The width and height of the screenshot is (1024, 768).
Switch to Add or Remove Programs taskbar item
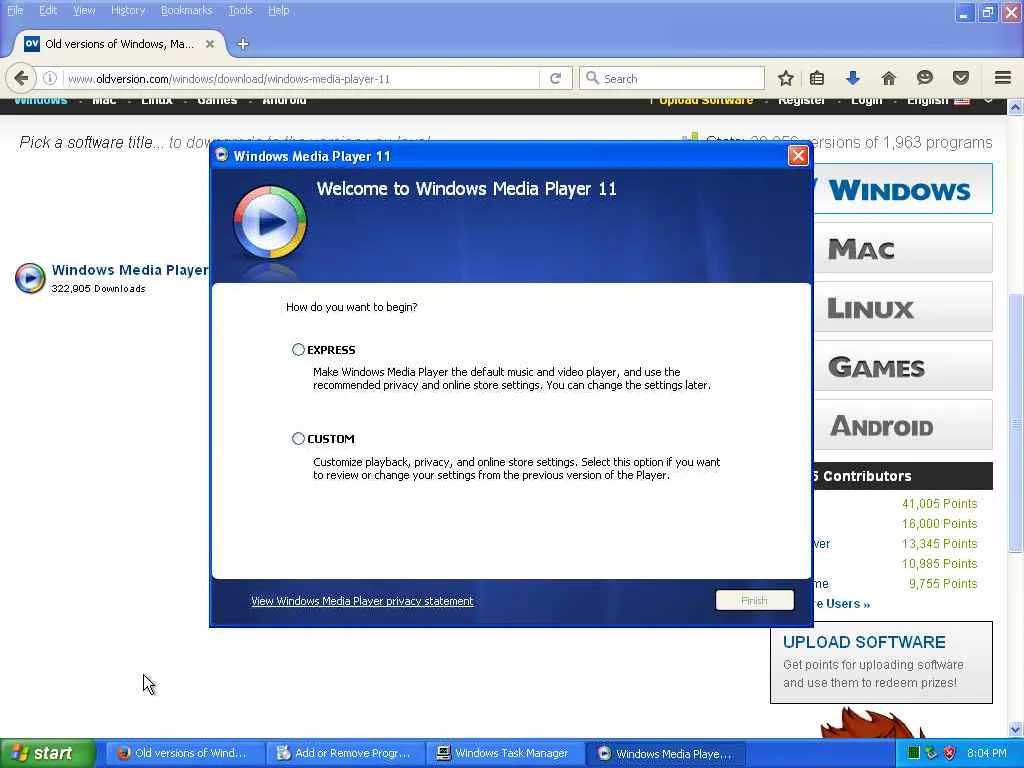point(345,753)
